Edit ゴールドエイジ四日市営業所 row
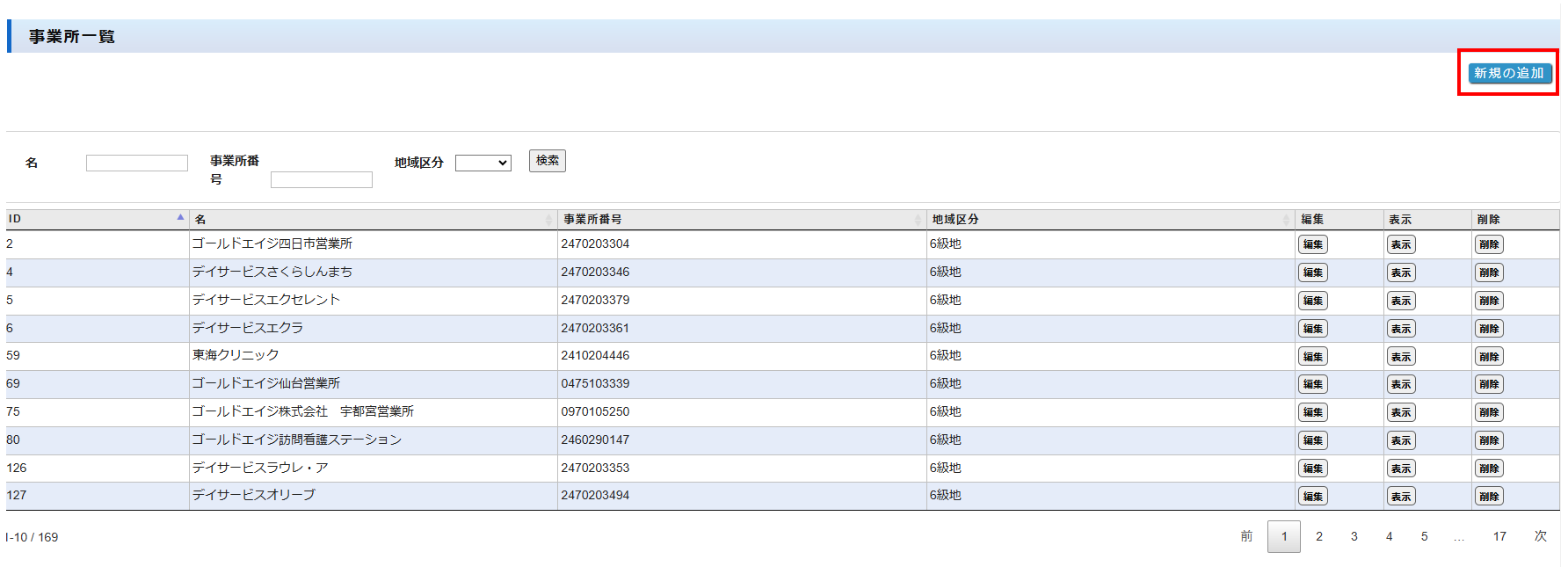This screenshot has width=1568, height=574. (x=1312, y=244)
